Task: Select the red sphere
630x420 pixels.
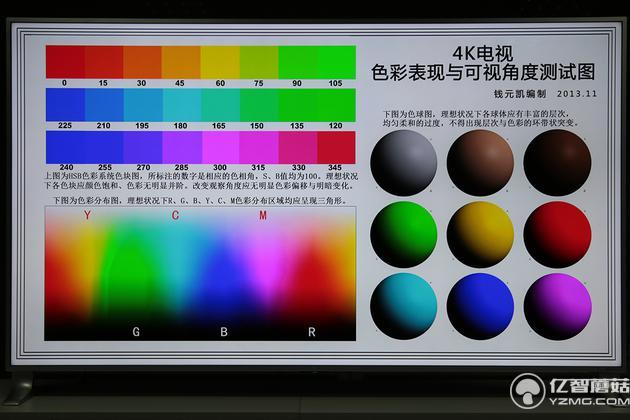Action: 557,234
